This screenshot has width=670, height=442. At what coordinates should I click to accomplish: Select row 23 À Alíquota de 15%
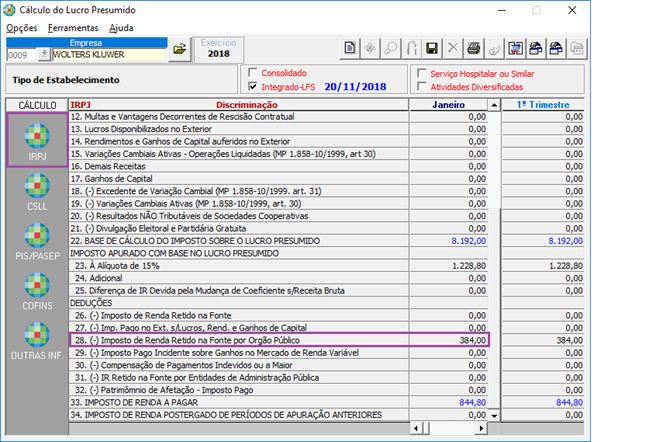point(239,265)
